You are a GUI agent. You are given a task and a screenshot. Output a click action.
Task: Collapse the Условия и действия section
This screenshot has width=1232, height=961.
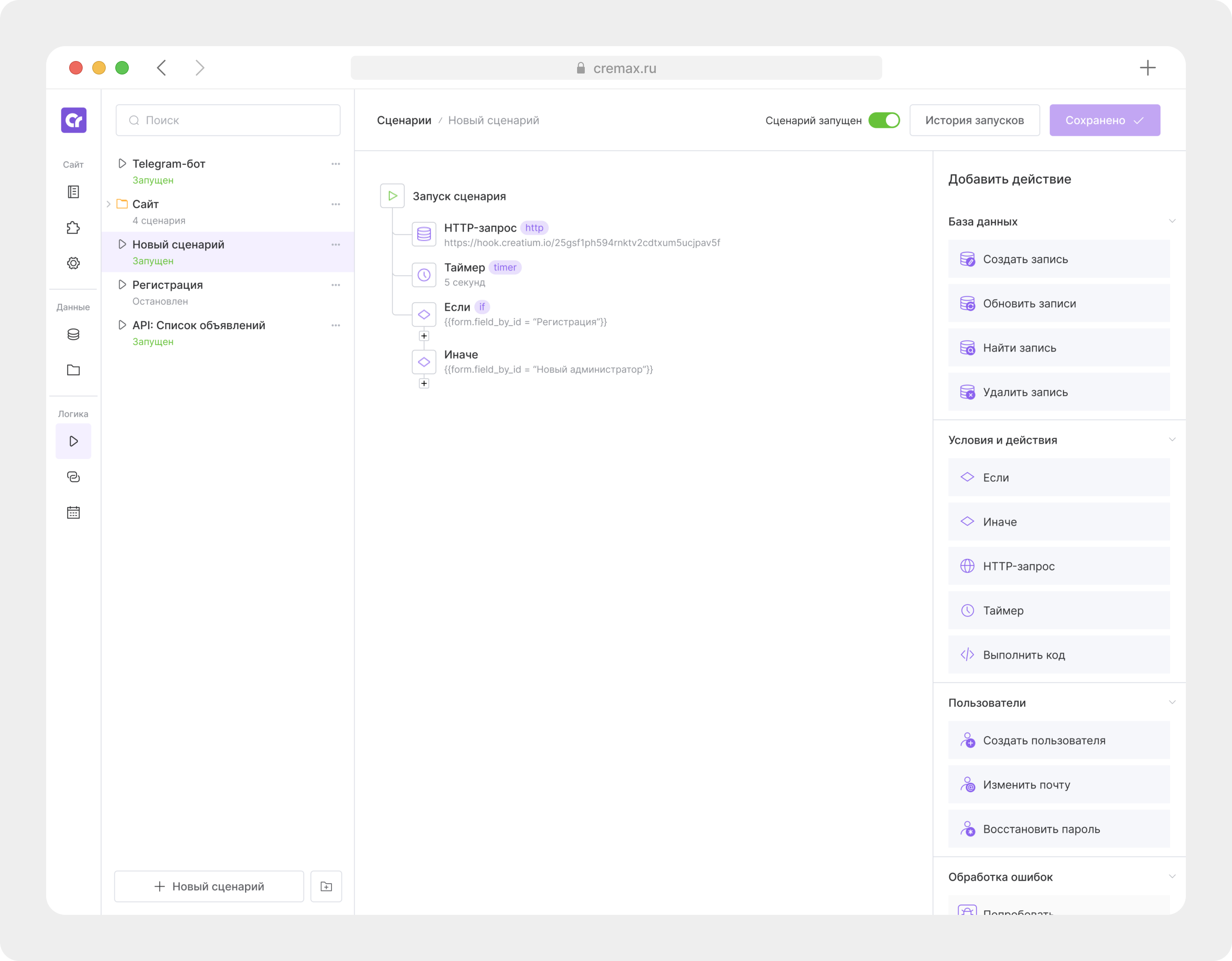(1172, 440)
